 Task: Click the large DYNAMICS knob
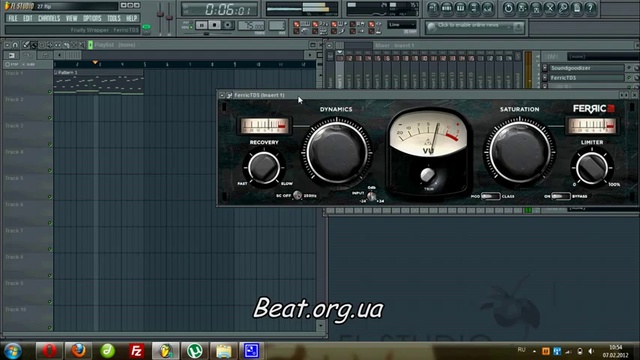[337, 152]
